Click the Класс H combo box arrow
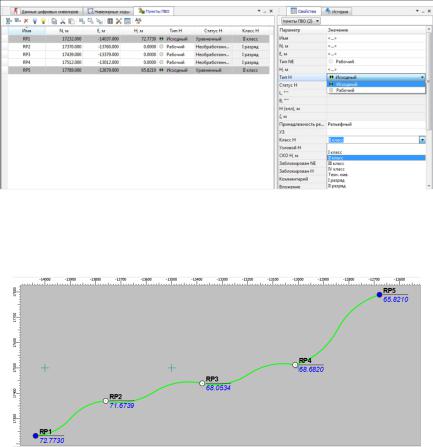This screenshot has width=433, height=447. tap(422, 140)
